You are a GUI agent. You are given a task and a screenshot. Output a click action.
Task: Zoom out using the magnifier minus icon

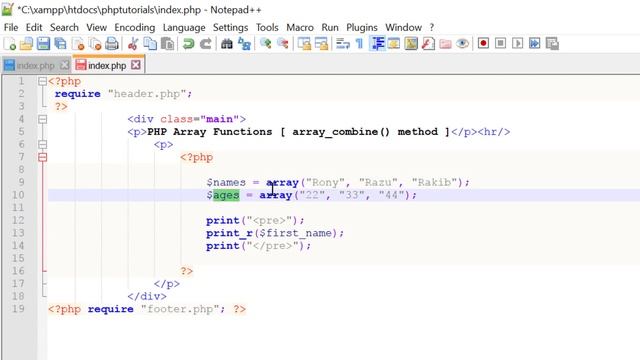pyautogui.click(x=282, y=44)
